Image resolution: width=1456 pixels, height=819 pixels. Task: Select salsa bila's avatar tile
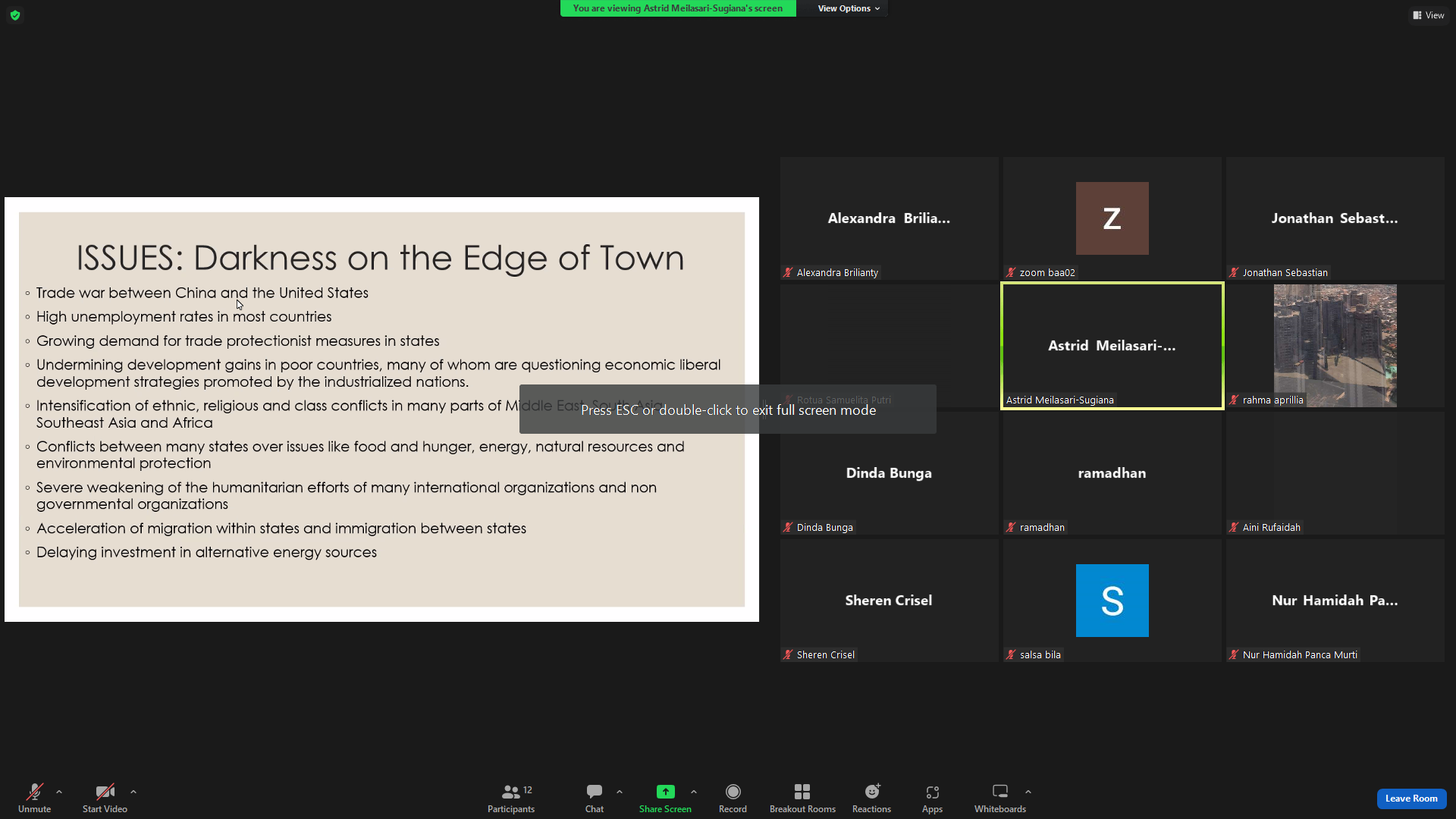[x=1112, y=601]
